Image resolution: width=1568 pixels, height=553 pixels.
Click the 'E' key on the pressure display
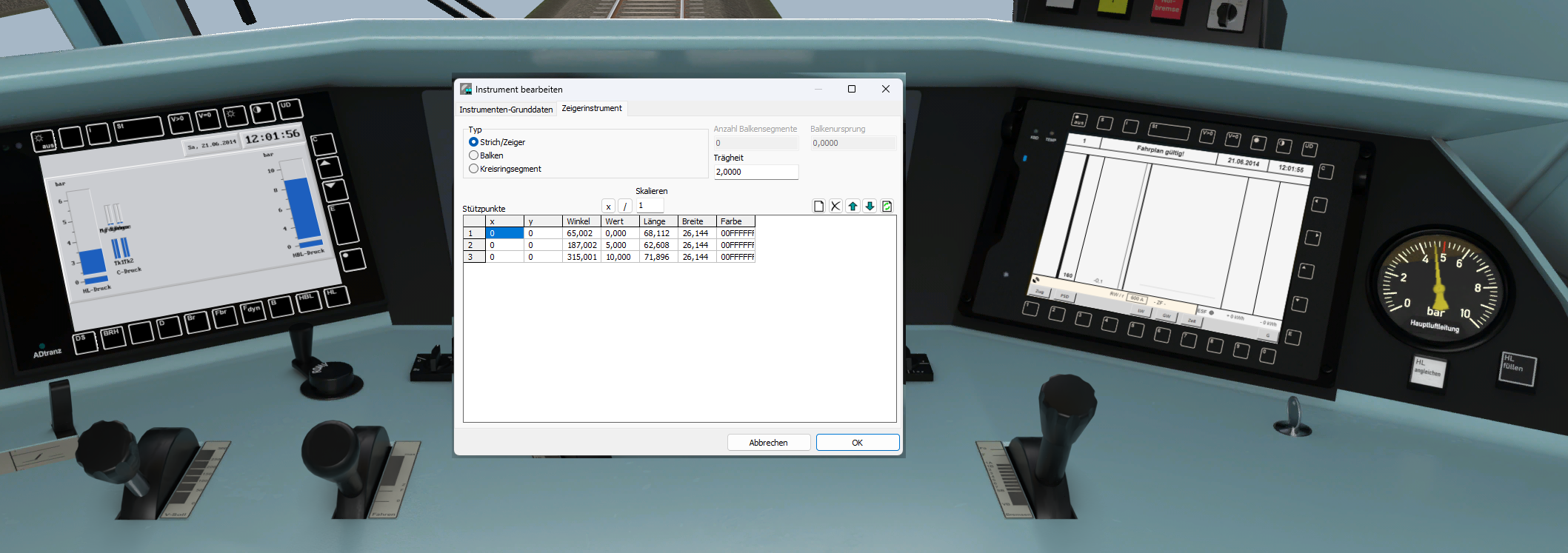[x=343, y=224]
